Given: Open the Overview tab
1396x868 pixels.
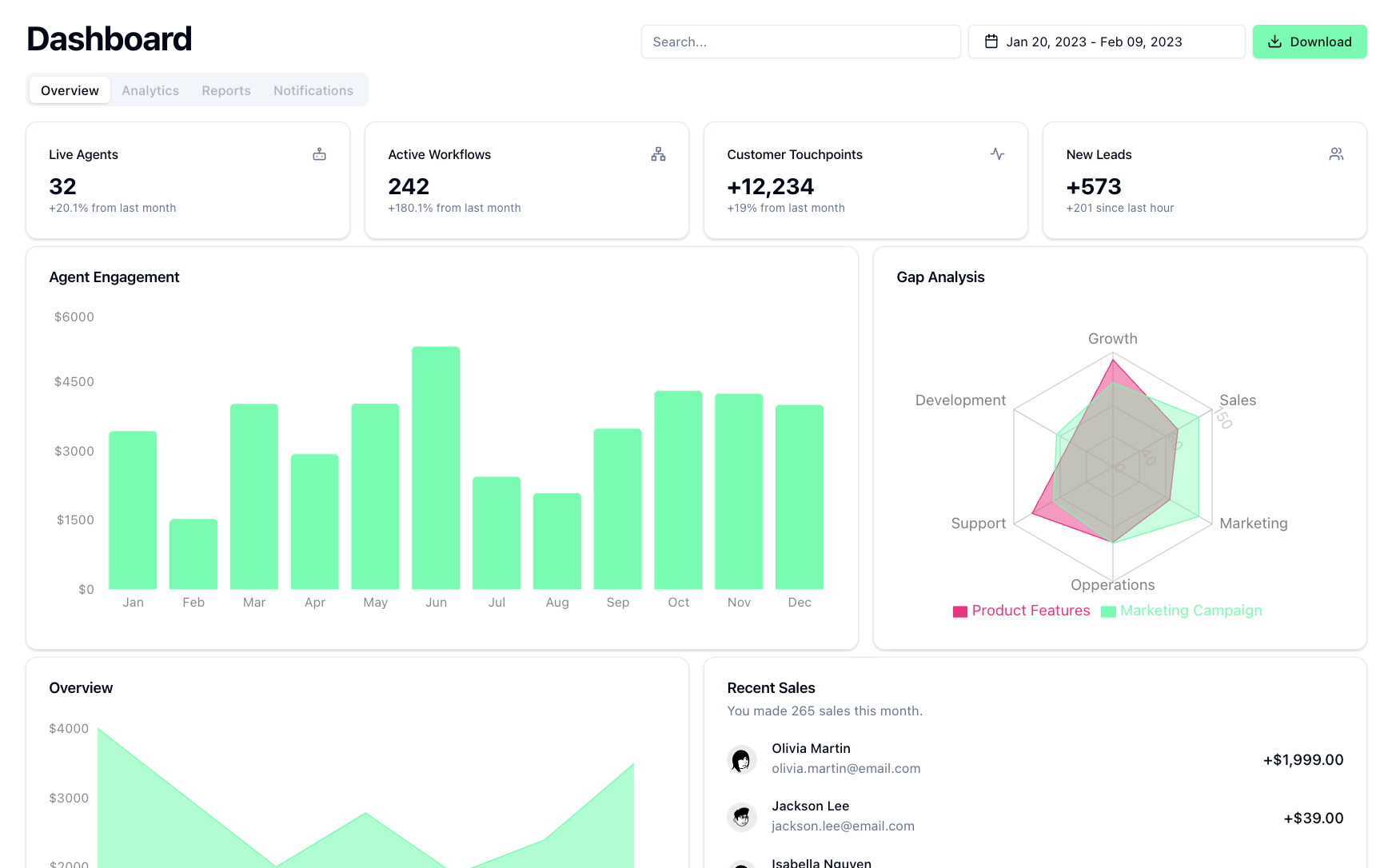Looking at the screenshot, I should point(70,90).
